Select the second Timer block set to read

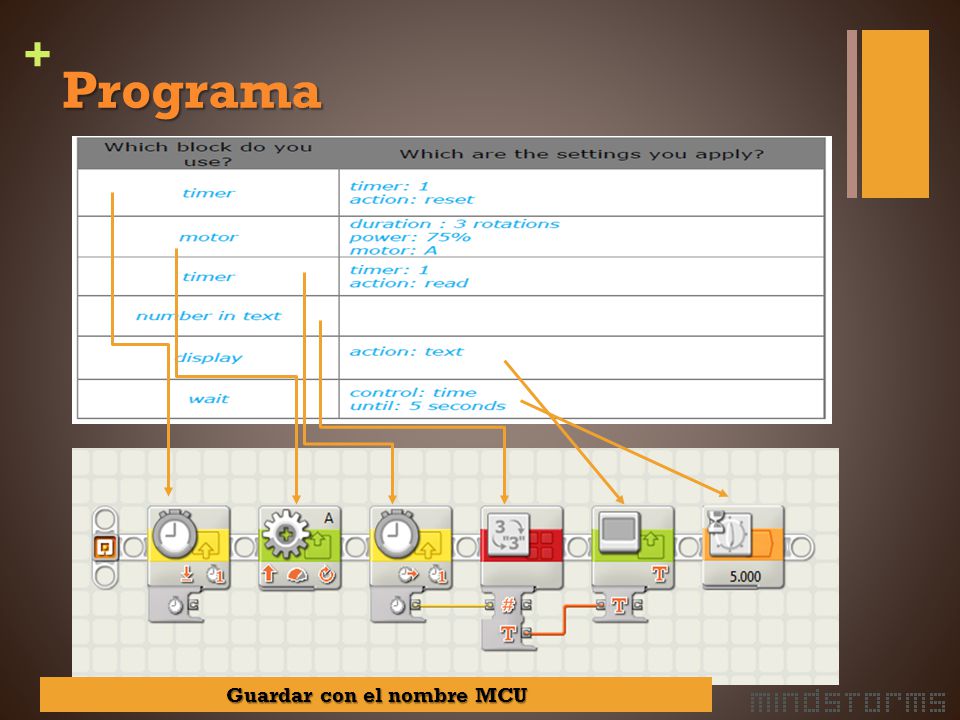point(411,548)
